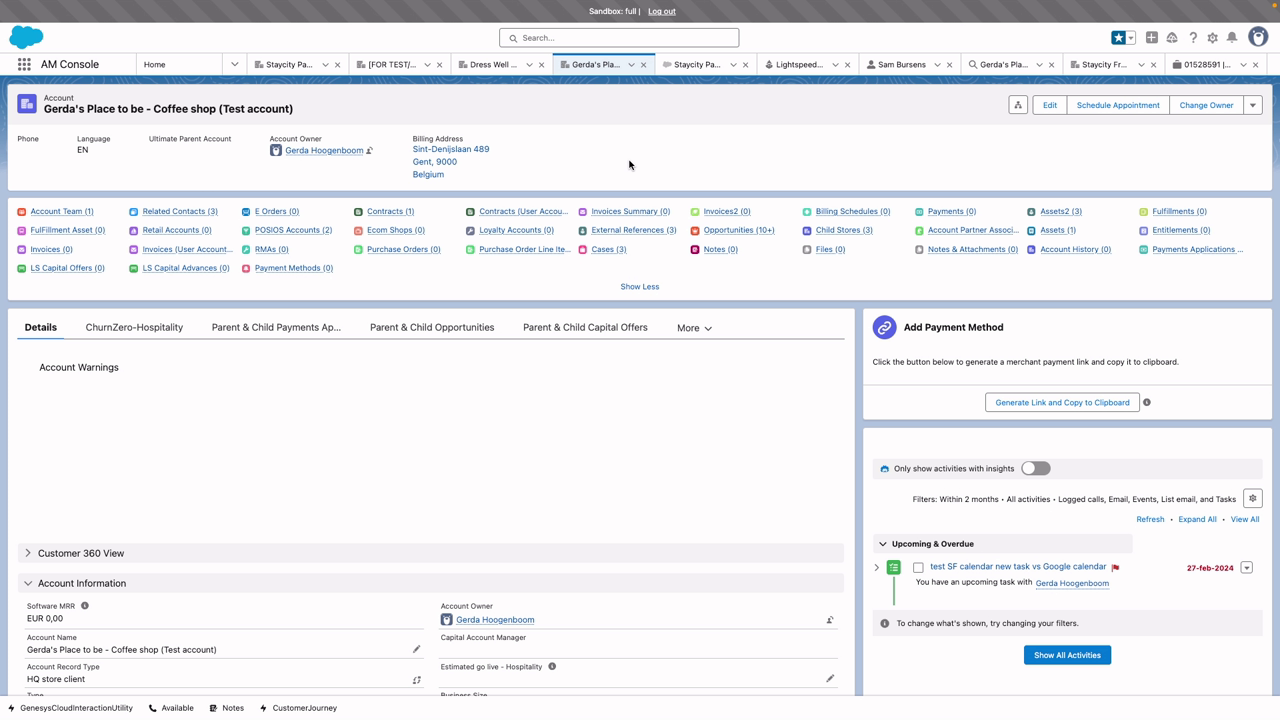View the account hierarchy icon
The height and width of the screenshot is (720, 1280).
(1018, 105)
